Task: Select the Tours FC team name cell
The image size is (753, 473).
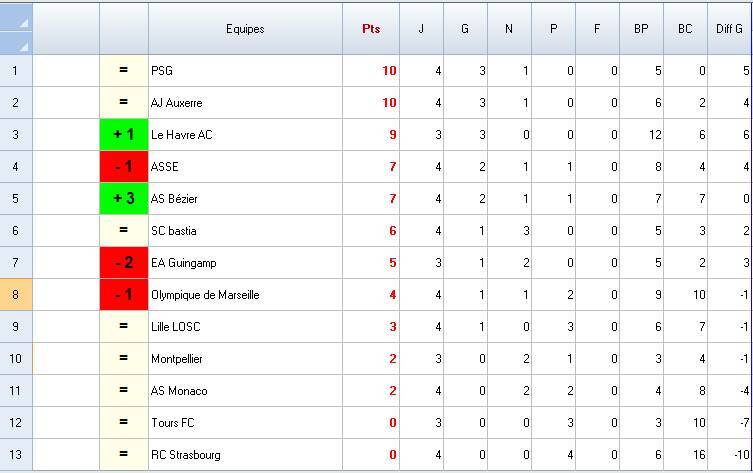Action: point(245,423)
